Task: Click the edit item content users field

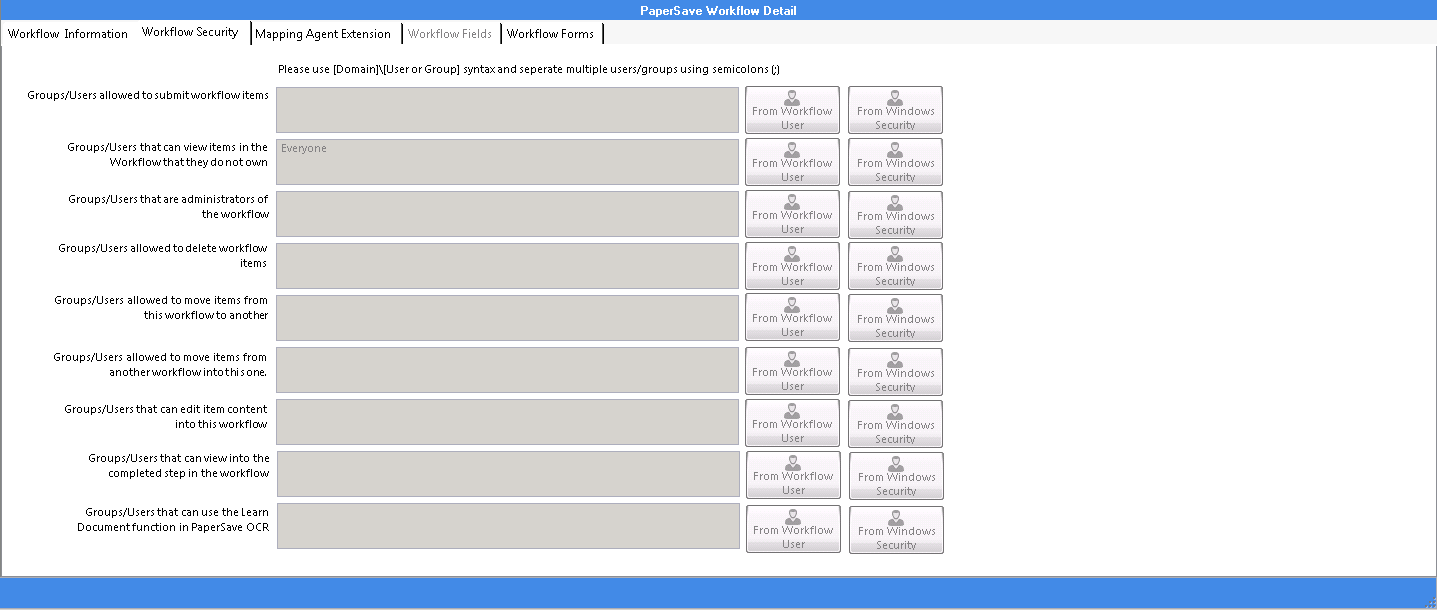Action: click(508, 422)
